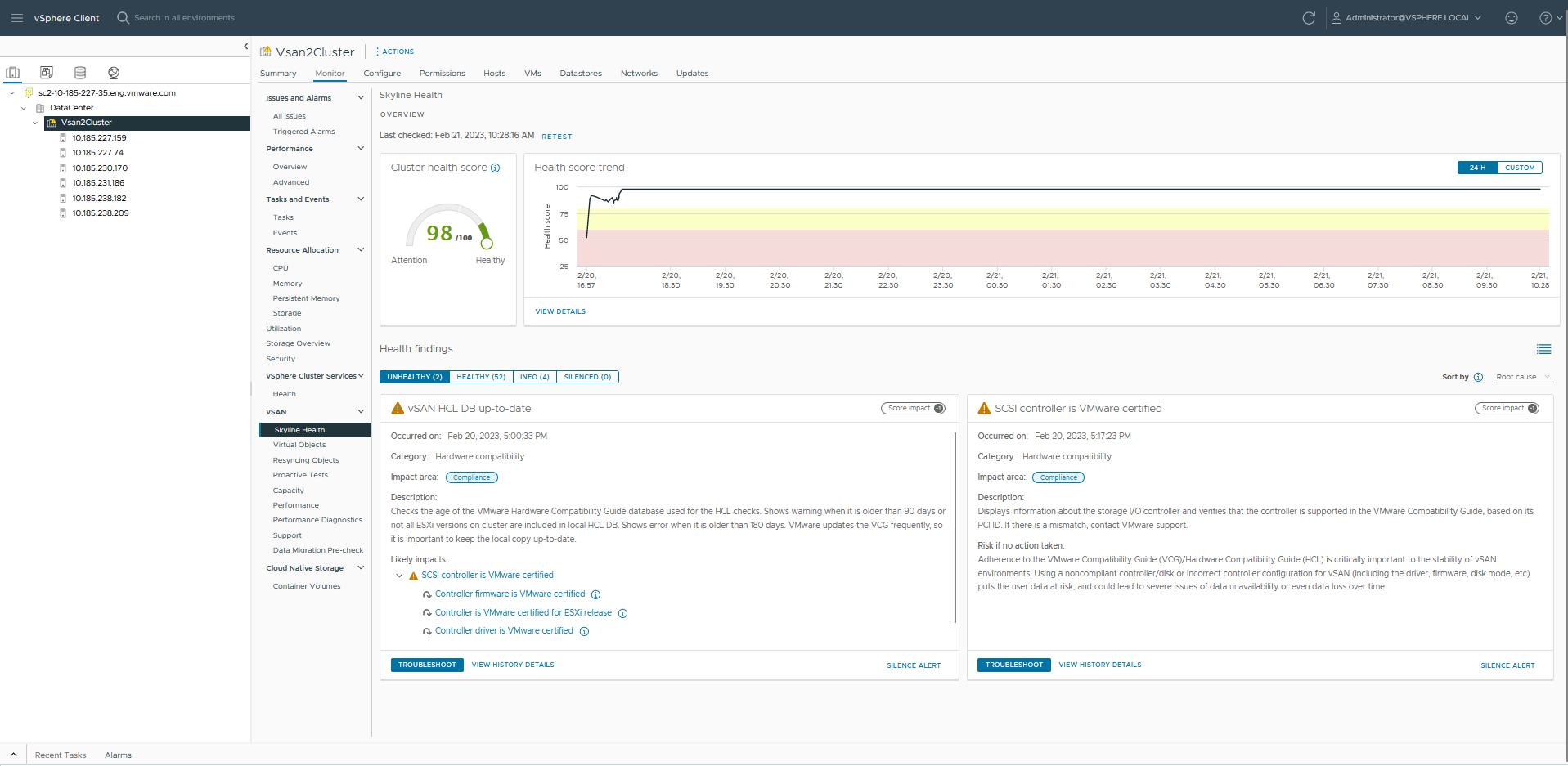The image size is (1568, 766).
Task: Open the Alarms panel at bottom
Action: coord(118,755)
